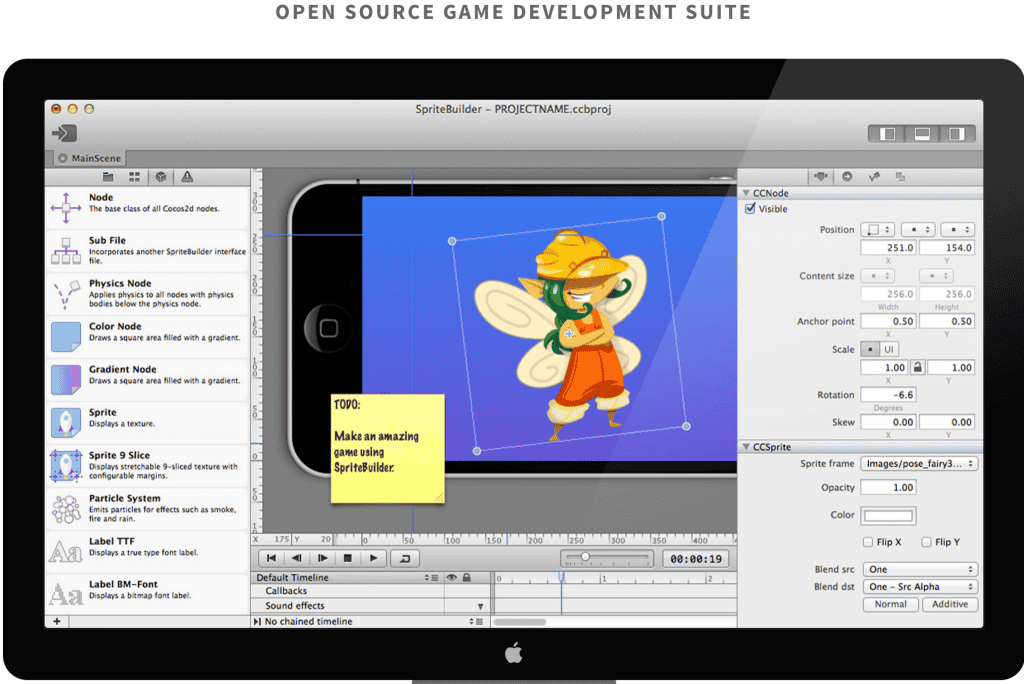Select the yellow TODO sticky note
Screen dimensions: 1024x684
pyautogui.click(x=387, y=448)
